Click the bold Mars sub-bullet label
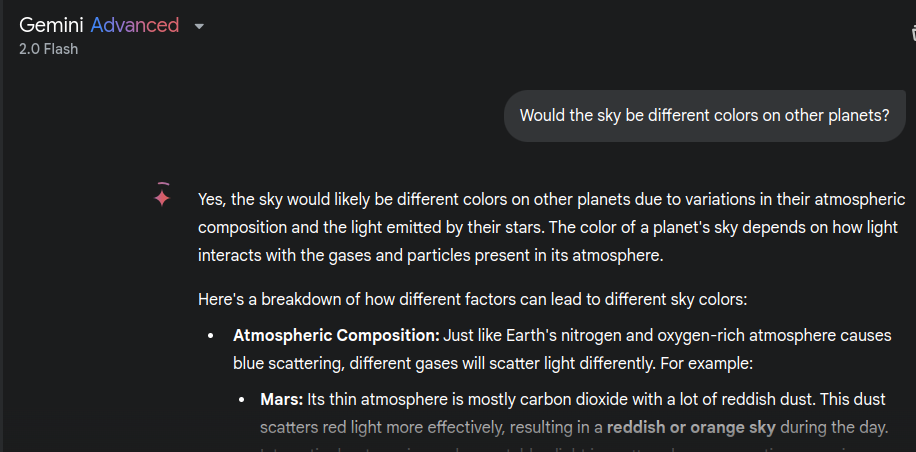This screenshot has width=916, height=452. [x=282, y=400]
